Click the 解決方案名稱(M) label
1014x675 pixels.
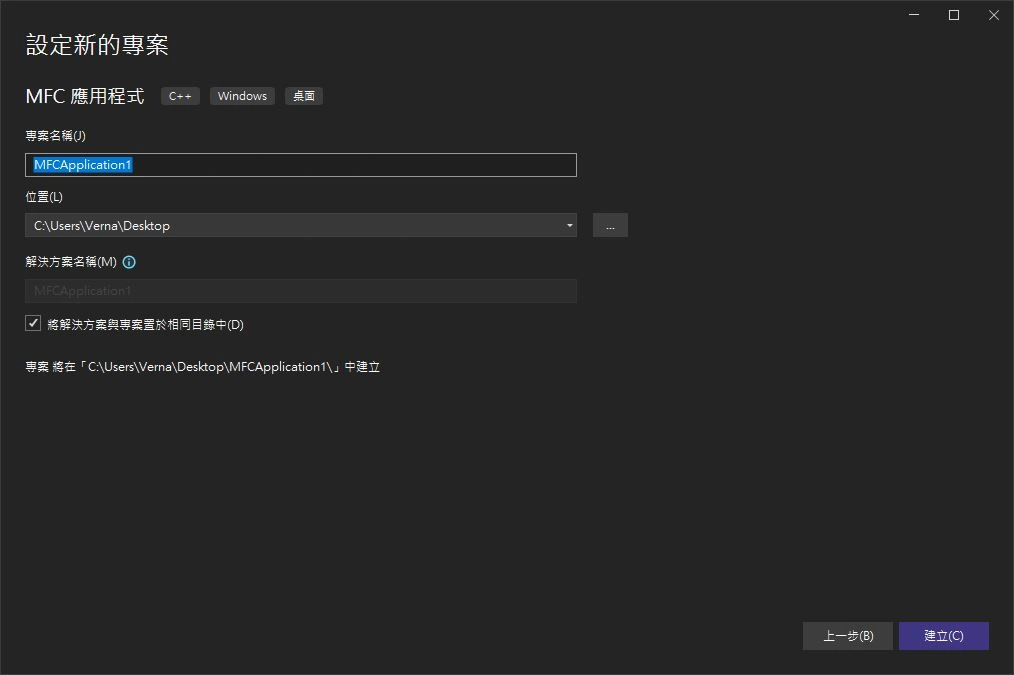click(71, 262)
